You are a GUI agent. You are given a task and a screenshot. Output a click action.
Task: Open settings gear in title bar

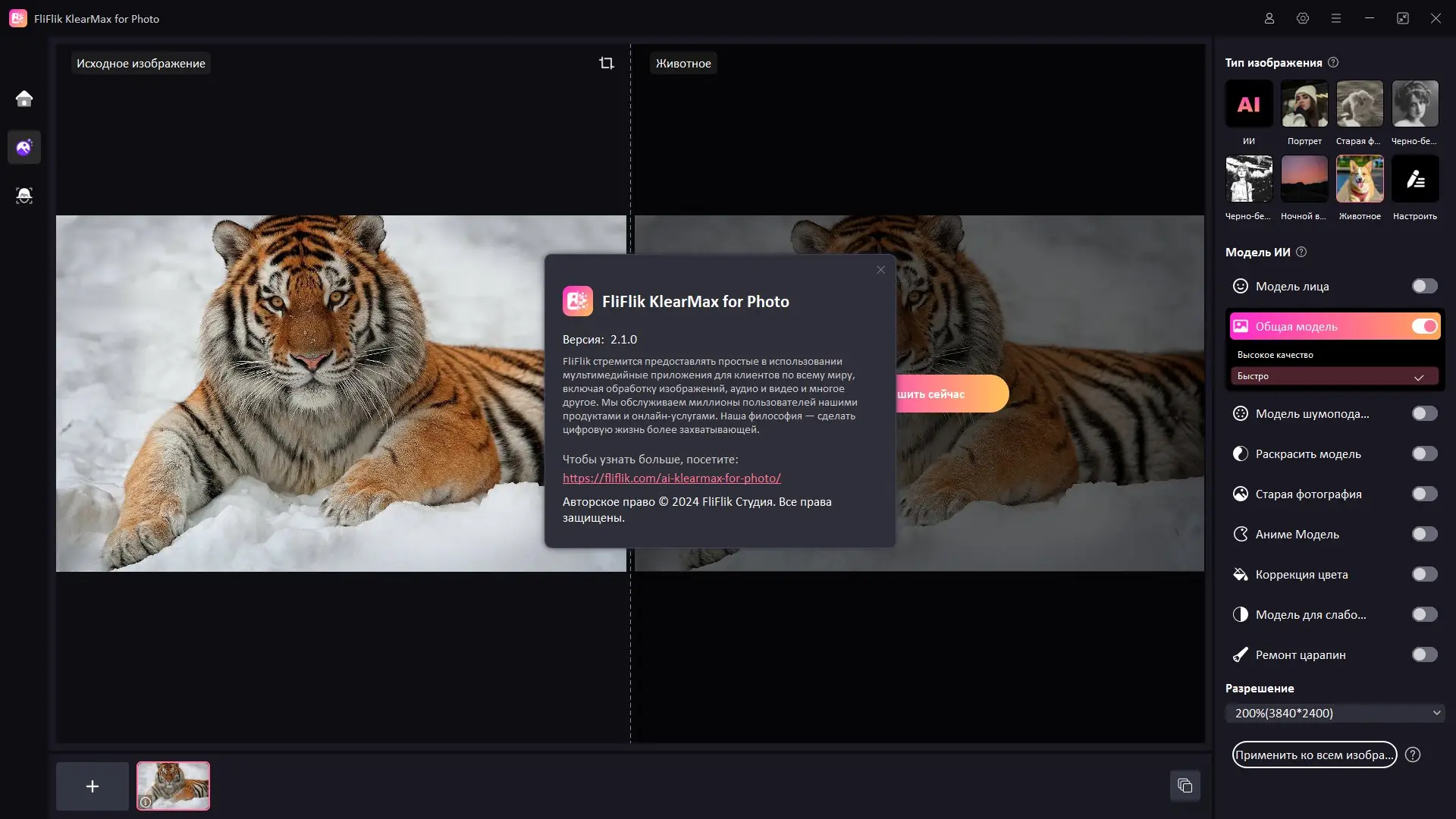(x=1303, y=18)
